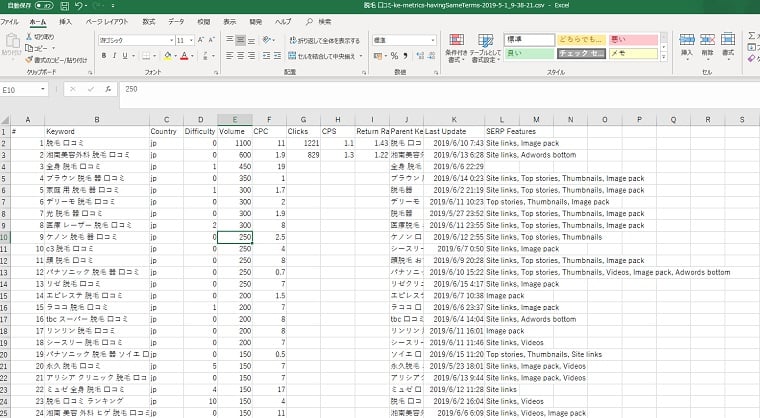
Task: Toggle Italic formatting
Action: [115, 56]
